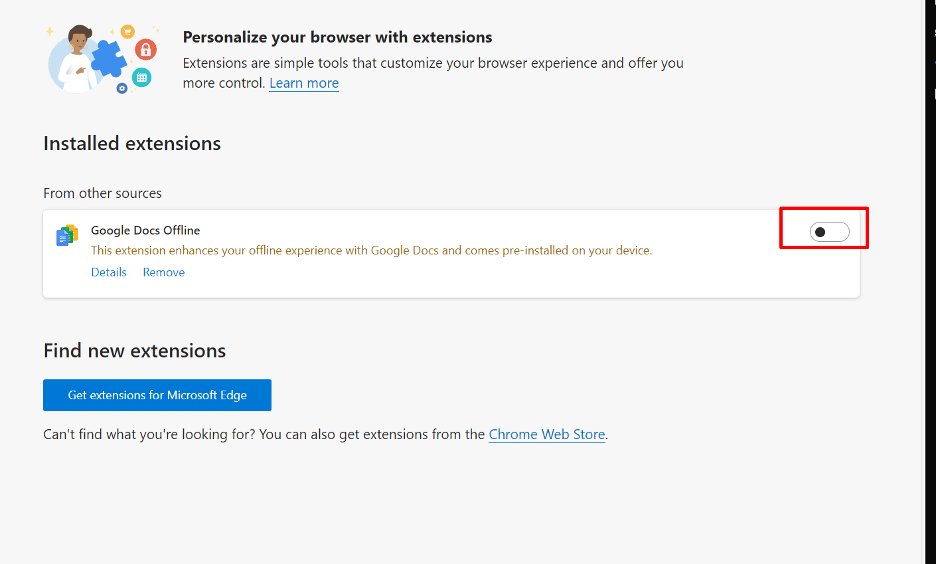Click the yellow shopping cart icon in the illustration
The width and height of the screenshot is (936, 564).
[x=127, y=32]
